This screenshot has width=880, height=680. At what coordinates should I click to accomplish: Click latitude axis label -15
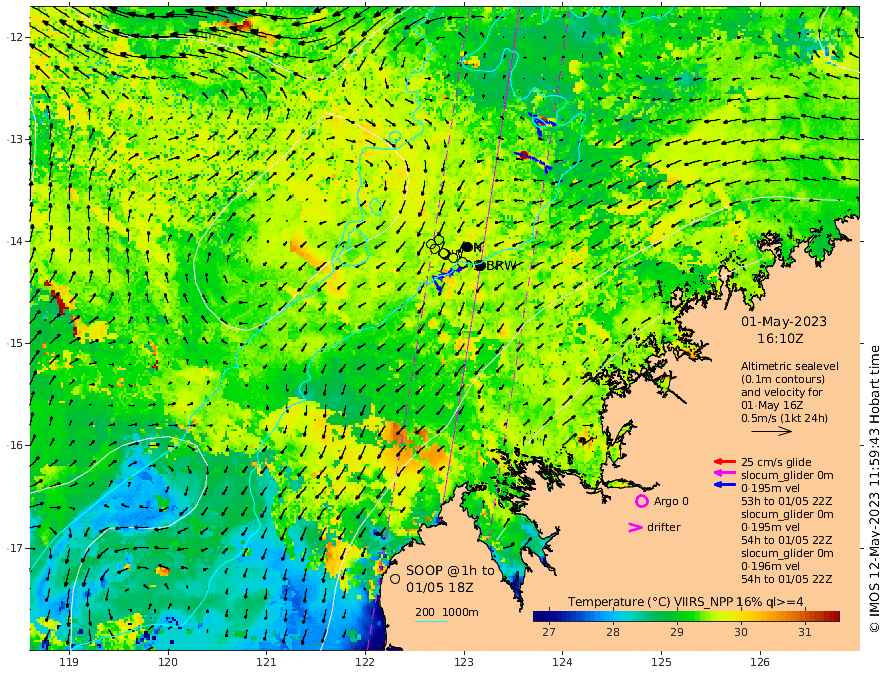(x=15, y=343)
